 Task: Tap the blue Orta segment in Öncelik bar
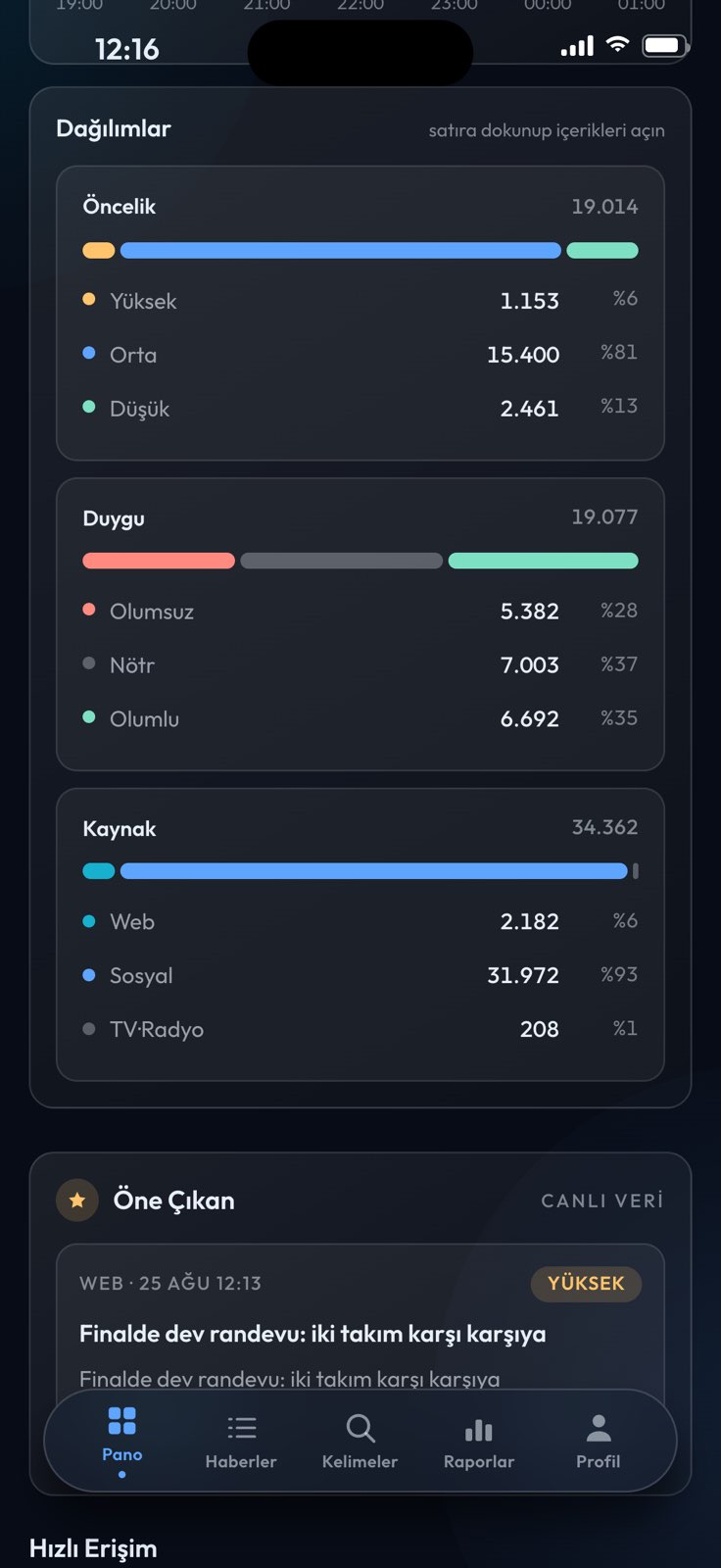[x=340, y=251]
